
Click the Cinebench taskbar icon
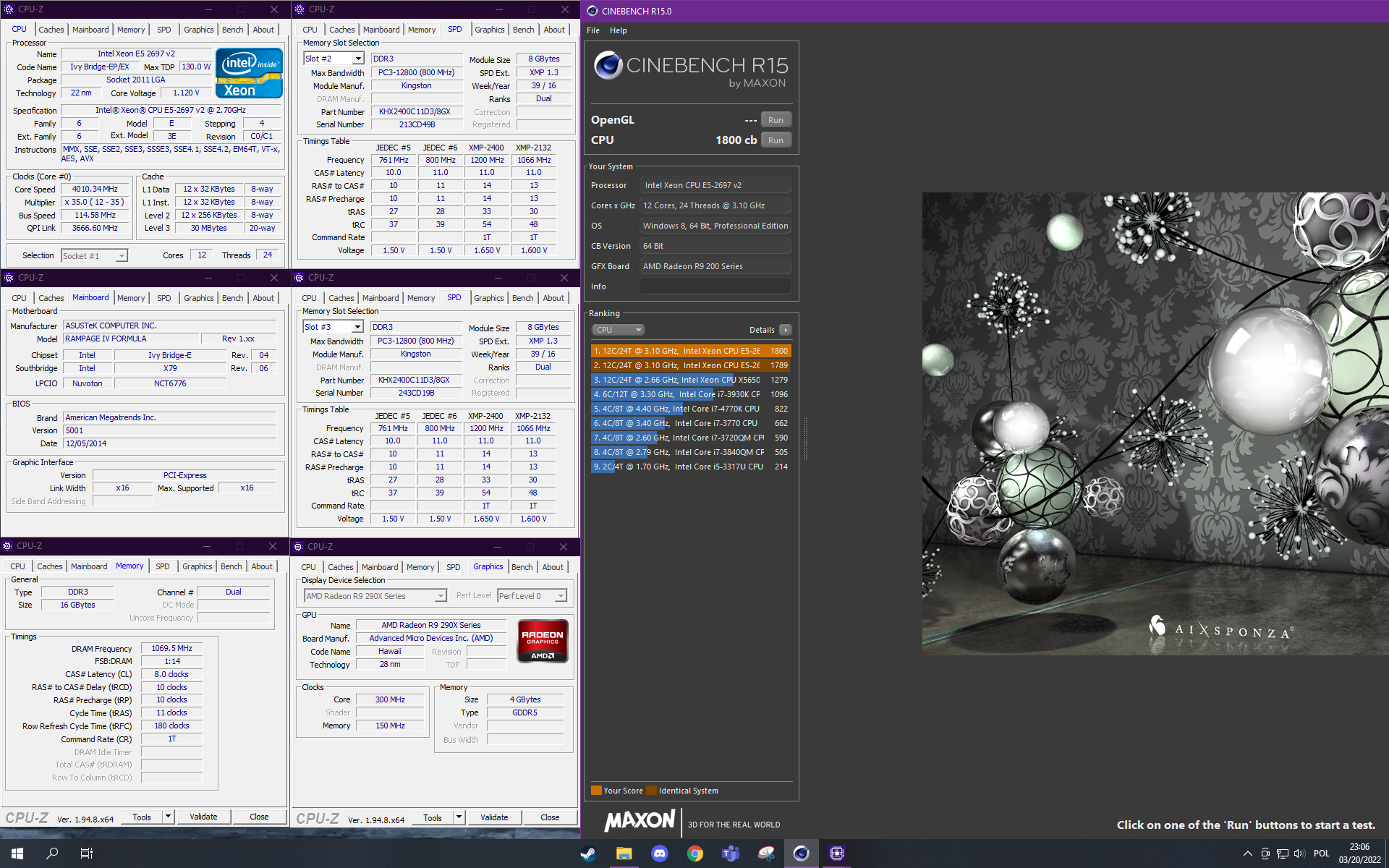coord(801,854)
